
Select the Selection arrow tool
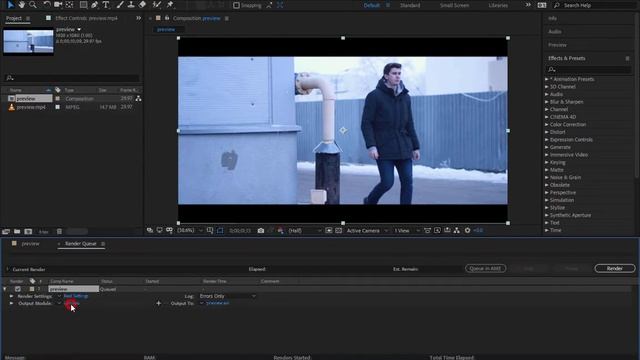tap(11, 5)
